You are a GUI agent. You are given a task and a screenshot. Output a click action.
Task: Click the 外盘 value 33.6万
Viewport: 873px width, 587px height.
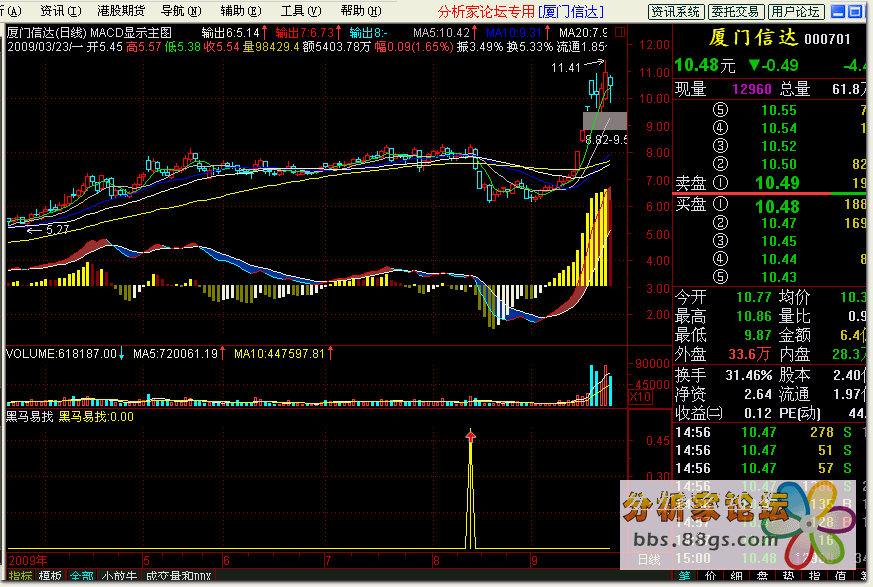tap(749, 354)
